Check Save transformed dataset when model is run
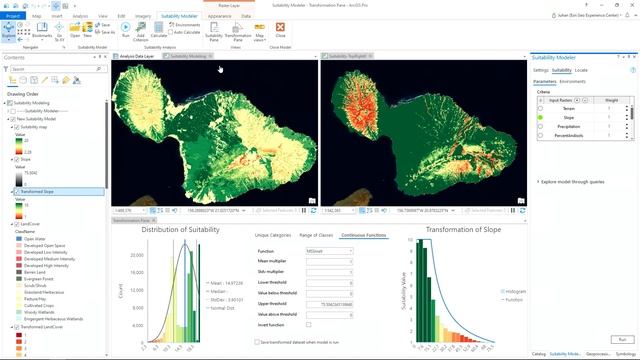Image resolution: width=640 pixels, height=360 pixels. click(x=257, y=342)
